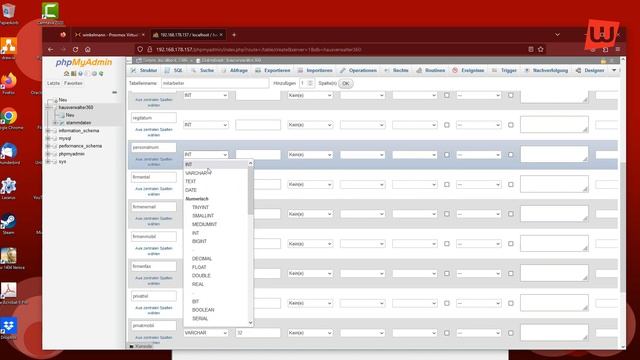Choose VARCHAR from the type list
The width and height of the screenshot is (640, 360).
tap(216, 173)
